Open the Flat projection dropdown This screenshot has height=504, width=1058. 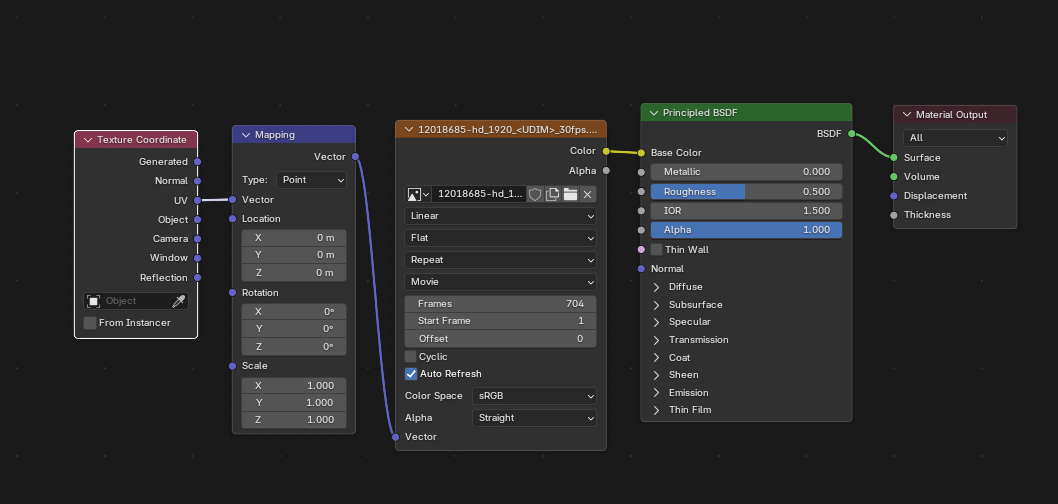pyautogui.click(x=500, y=237)
